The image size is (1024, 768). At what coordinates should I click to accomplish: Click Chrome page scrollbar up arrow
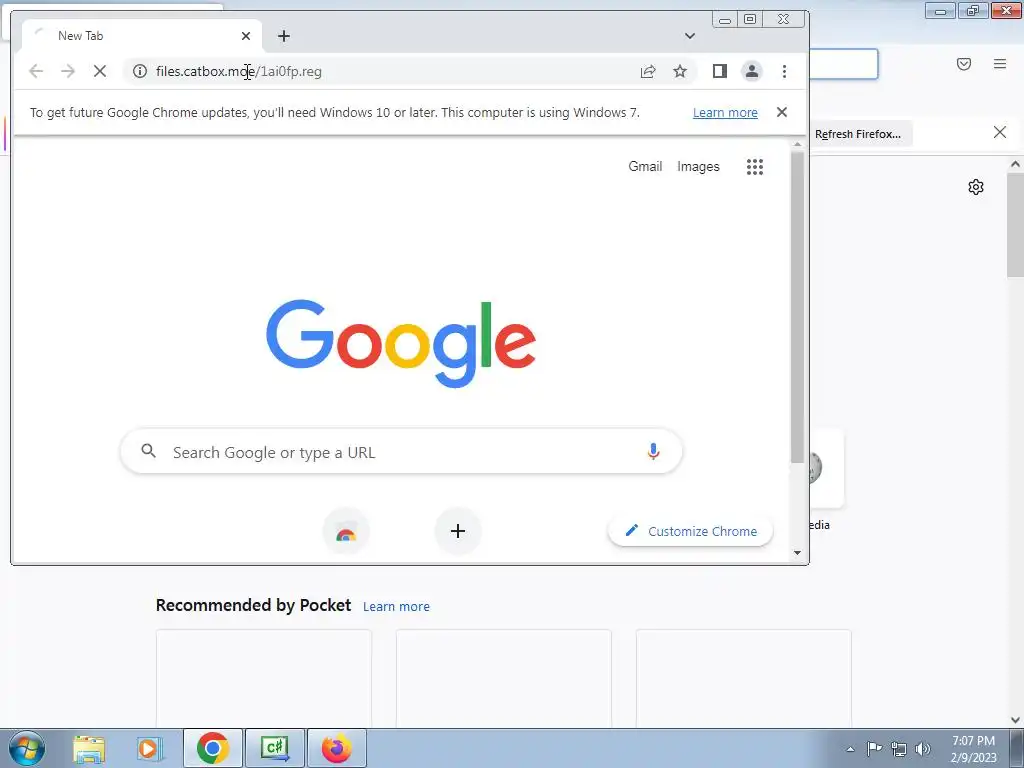click(x=797, y=144)
